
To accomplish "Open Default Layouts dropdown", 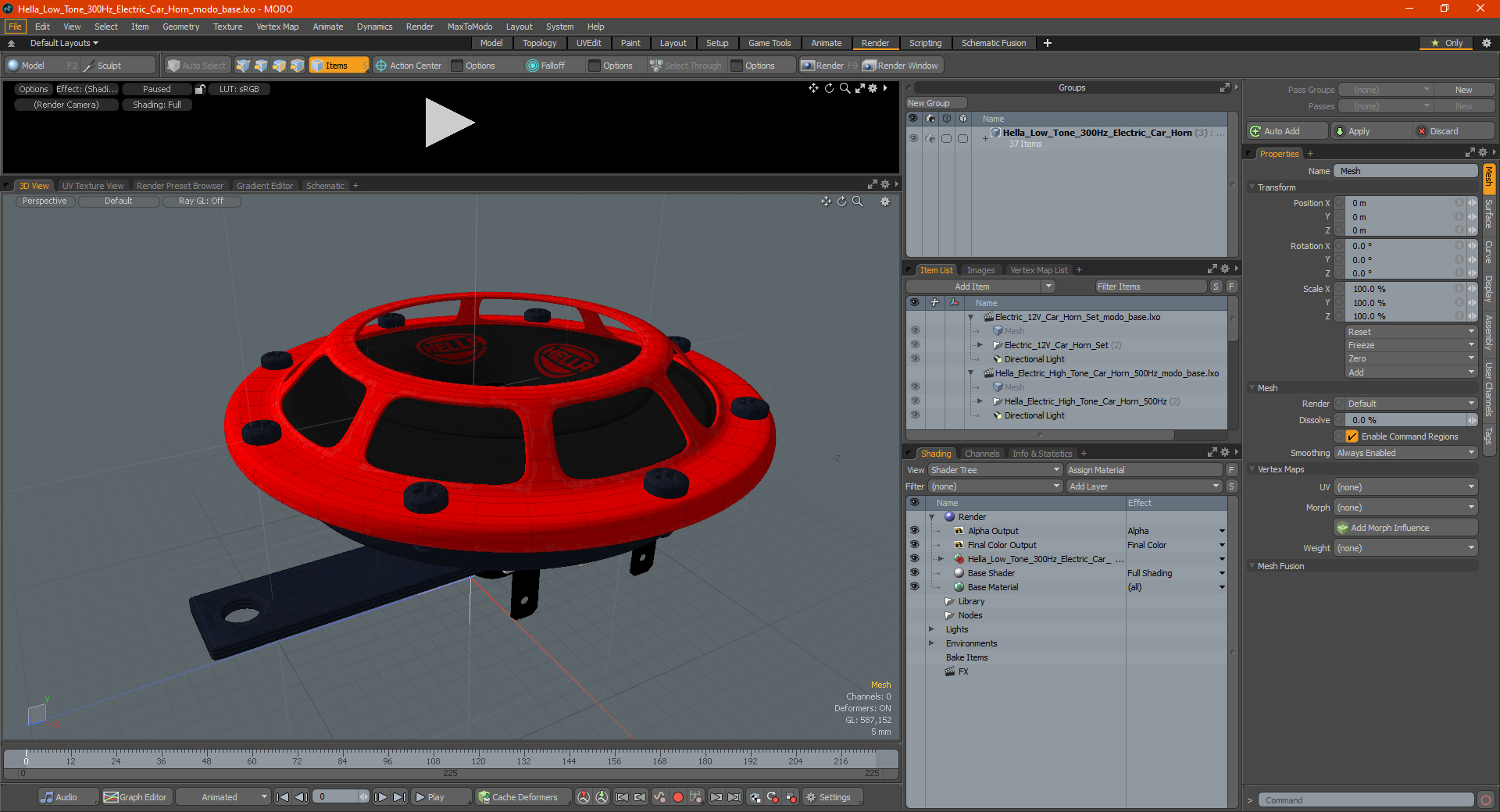I will (64, 43).
